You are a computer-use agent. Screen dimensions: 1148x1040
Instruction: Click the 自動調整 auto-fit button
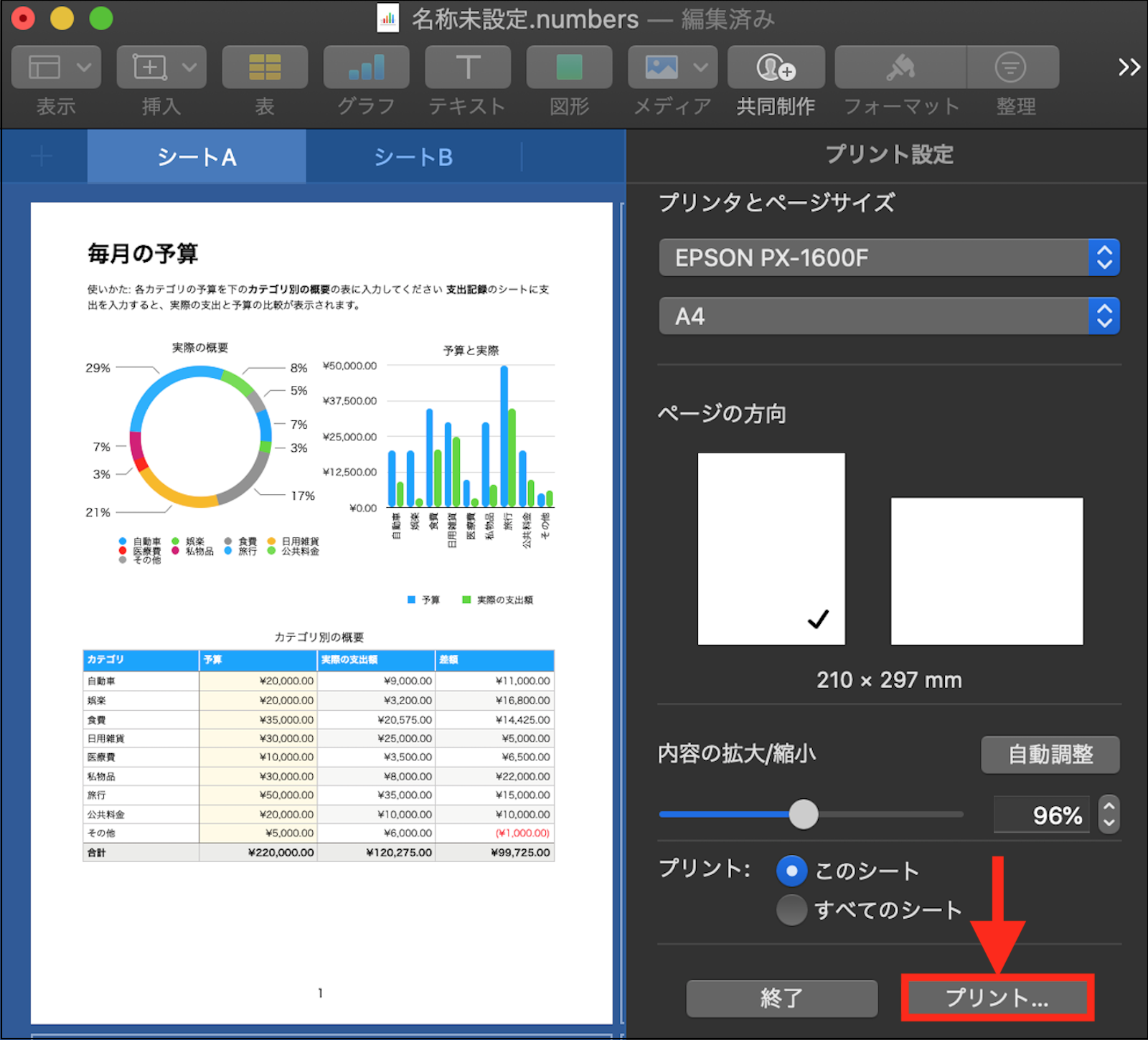point(1050,755)
